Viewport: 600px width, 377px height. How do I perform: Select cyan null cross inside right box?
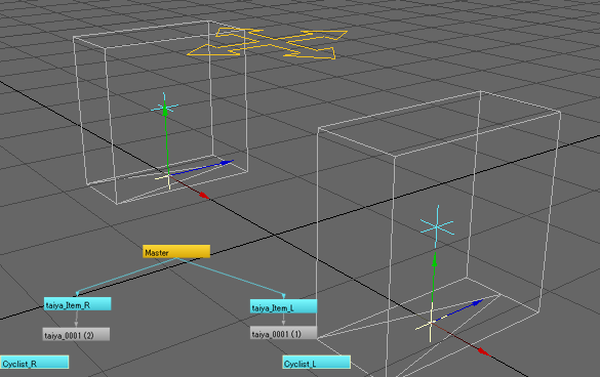click(437, 227)
